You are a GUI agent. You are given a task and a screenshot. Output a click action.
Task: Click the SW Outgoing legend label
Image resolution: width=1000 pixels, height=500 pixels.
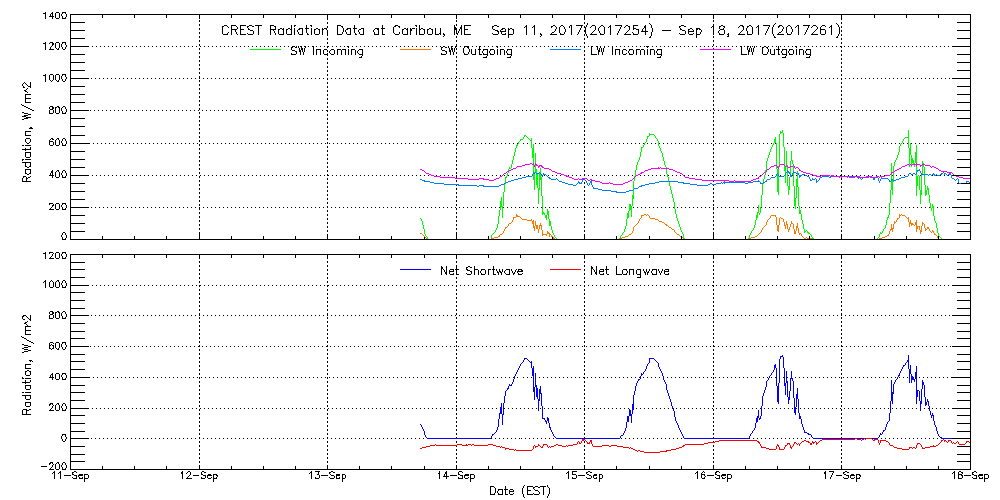(x=476, y=51)
